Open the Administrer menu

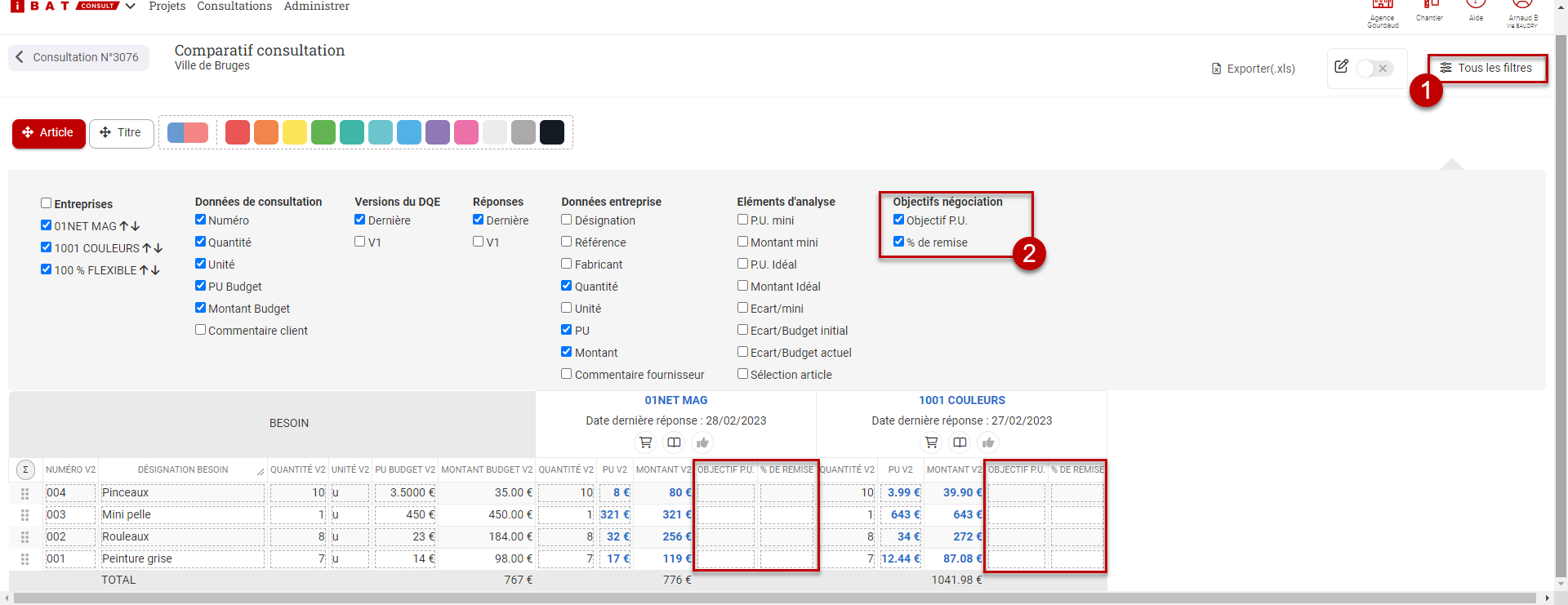[x=316, y=7]
